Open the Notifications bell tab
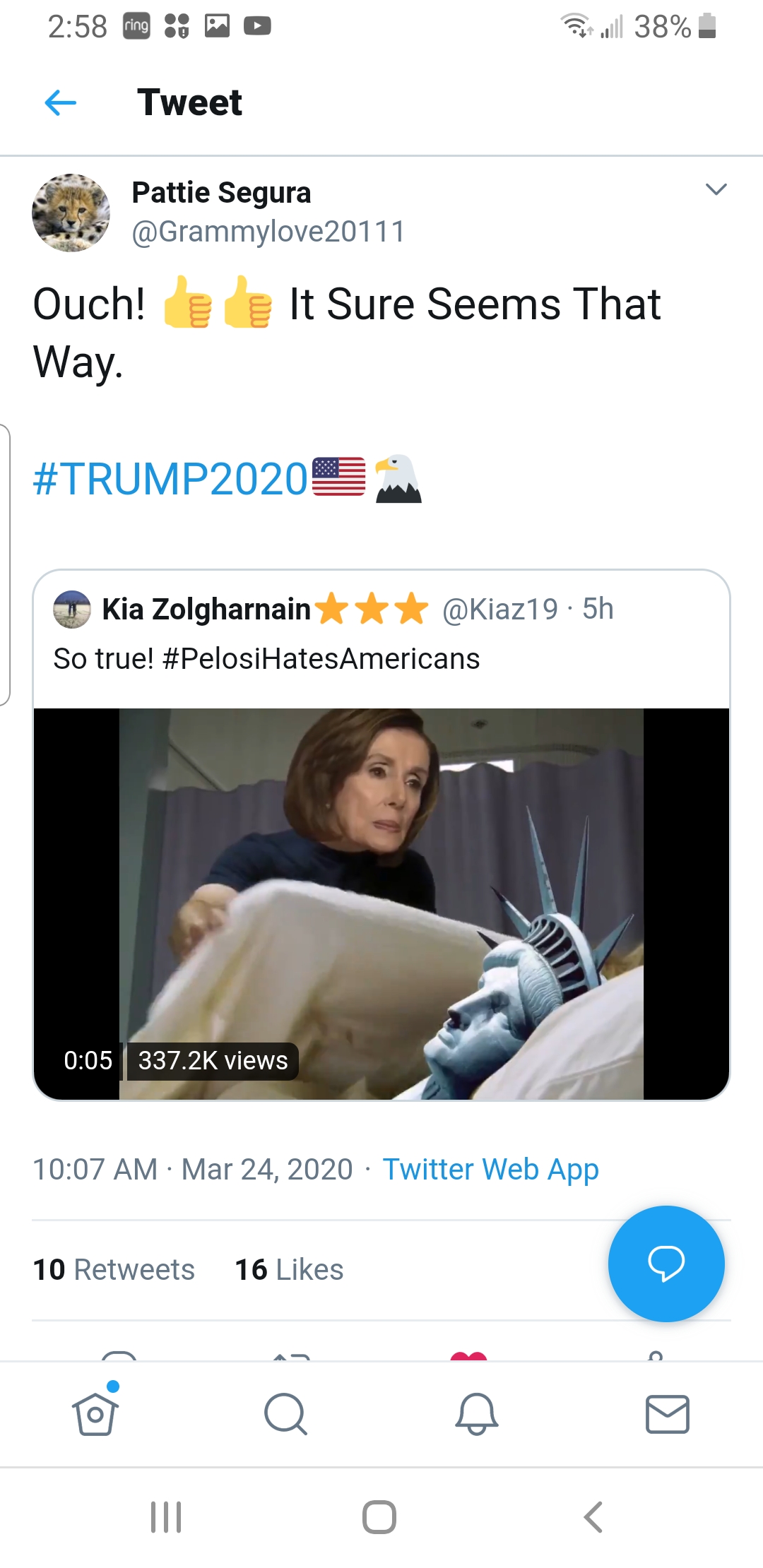 476,1414
